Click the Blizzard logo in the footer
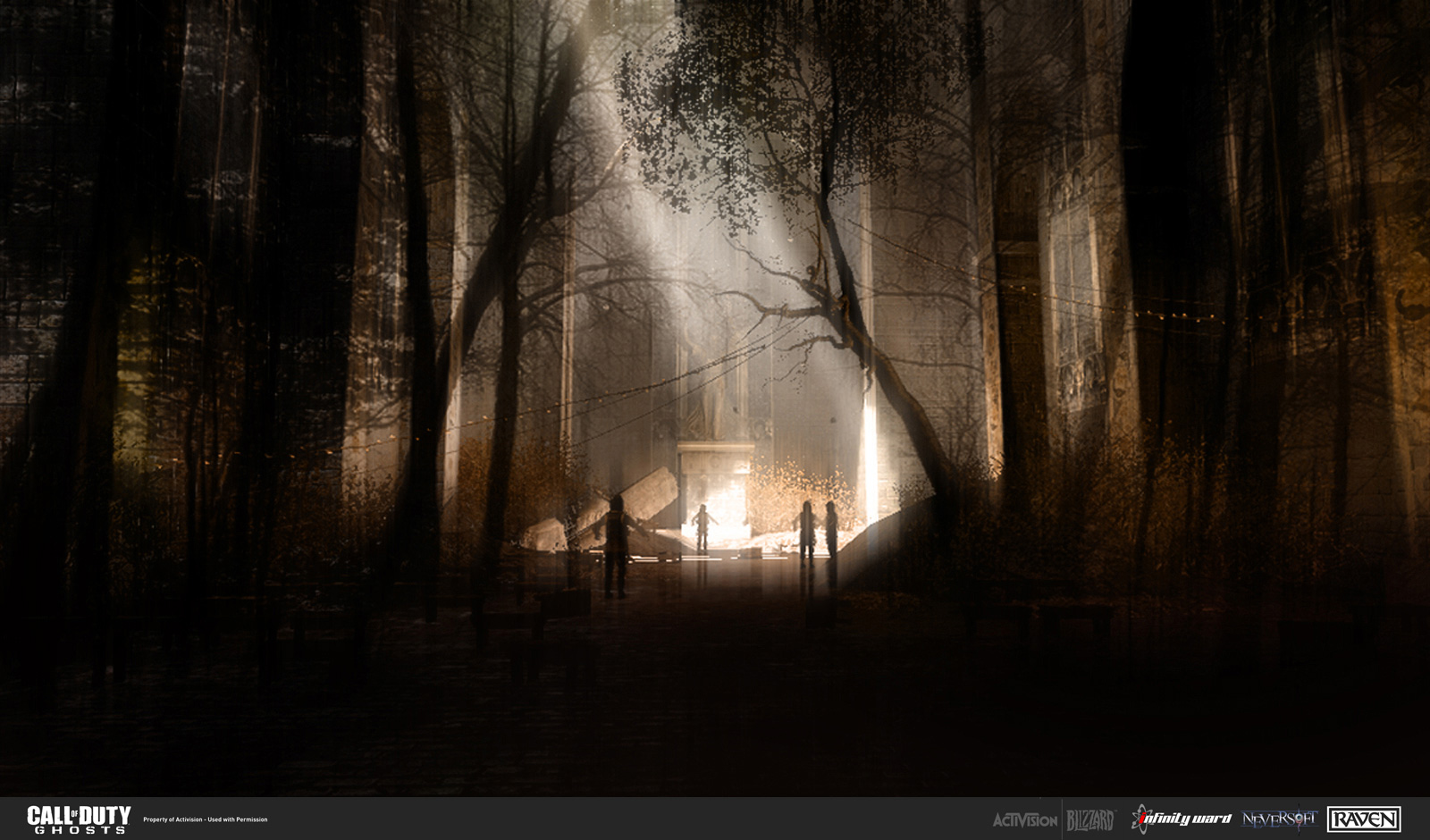Viewport: 1430px width, 840px height. tap(1090, 819)
